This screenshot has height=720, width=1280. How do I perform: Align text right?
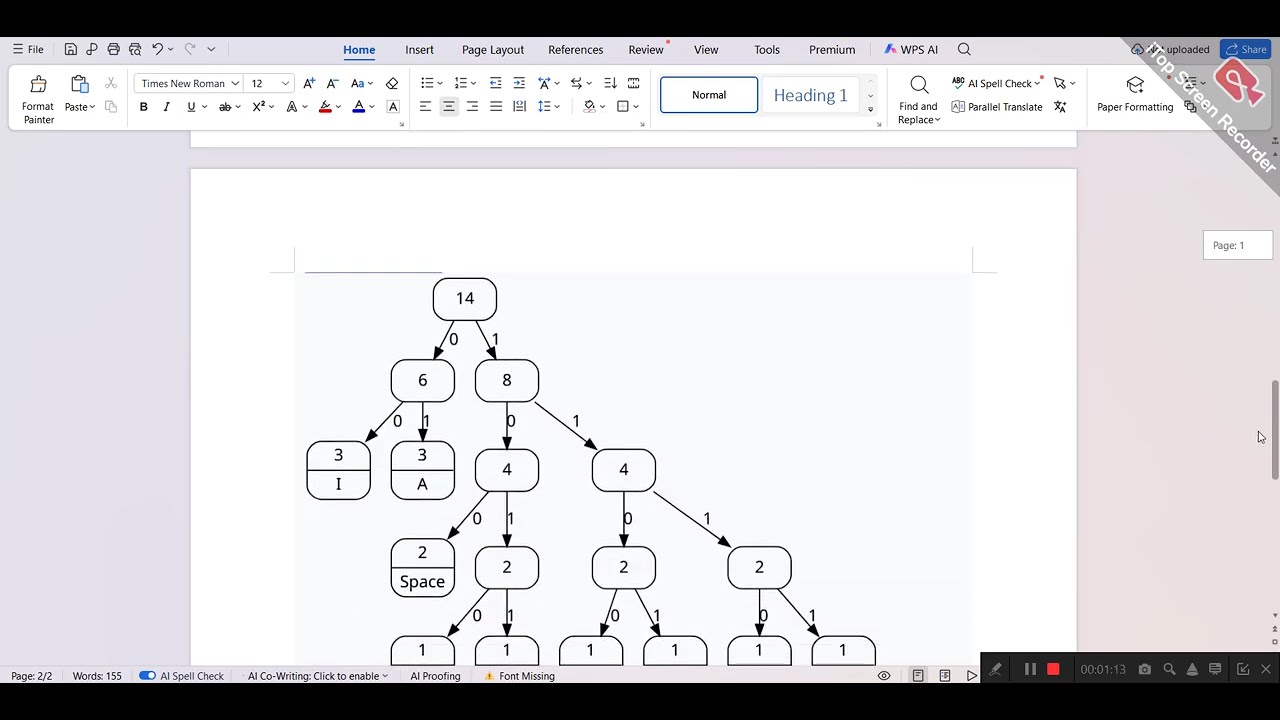[x=472, y=106]
